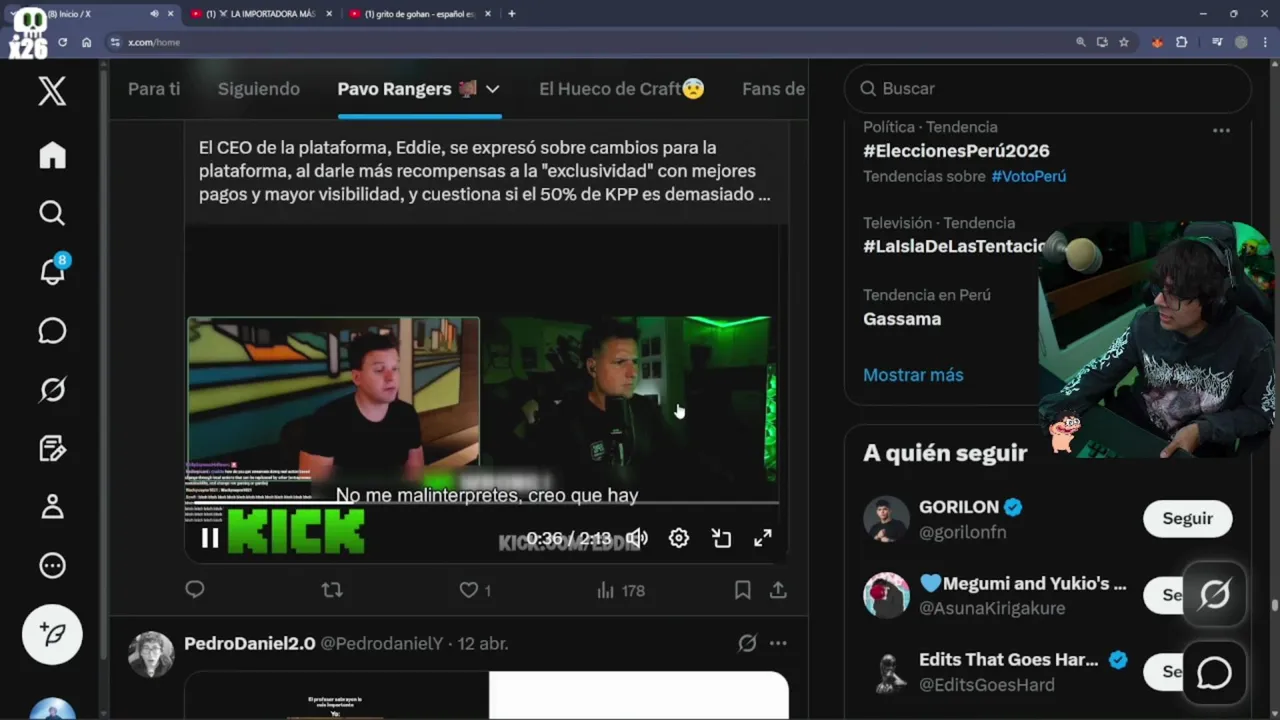Seek in the video progress bar
Screen dimensions: 1280x720
[482, 502]
